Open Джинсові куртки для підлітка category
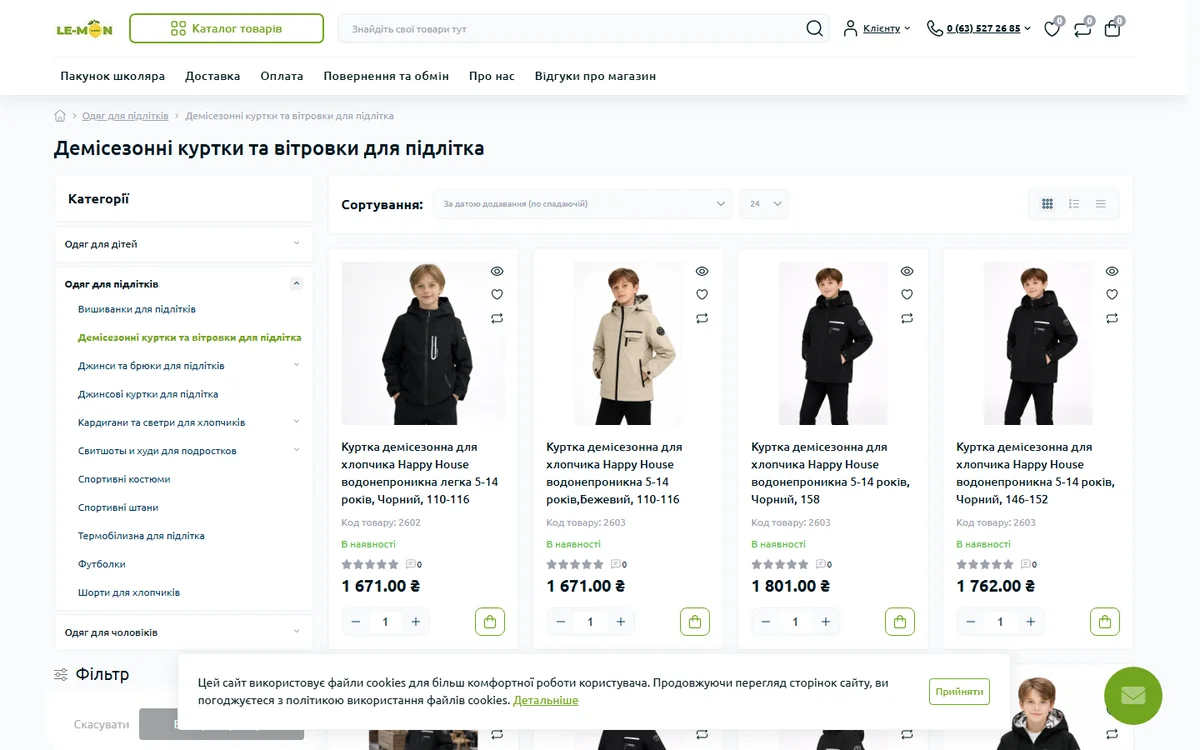 pyautogui.click(x=148, y=394)
